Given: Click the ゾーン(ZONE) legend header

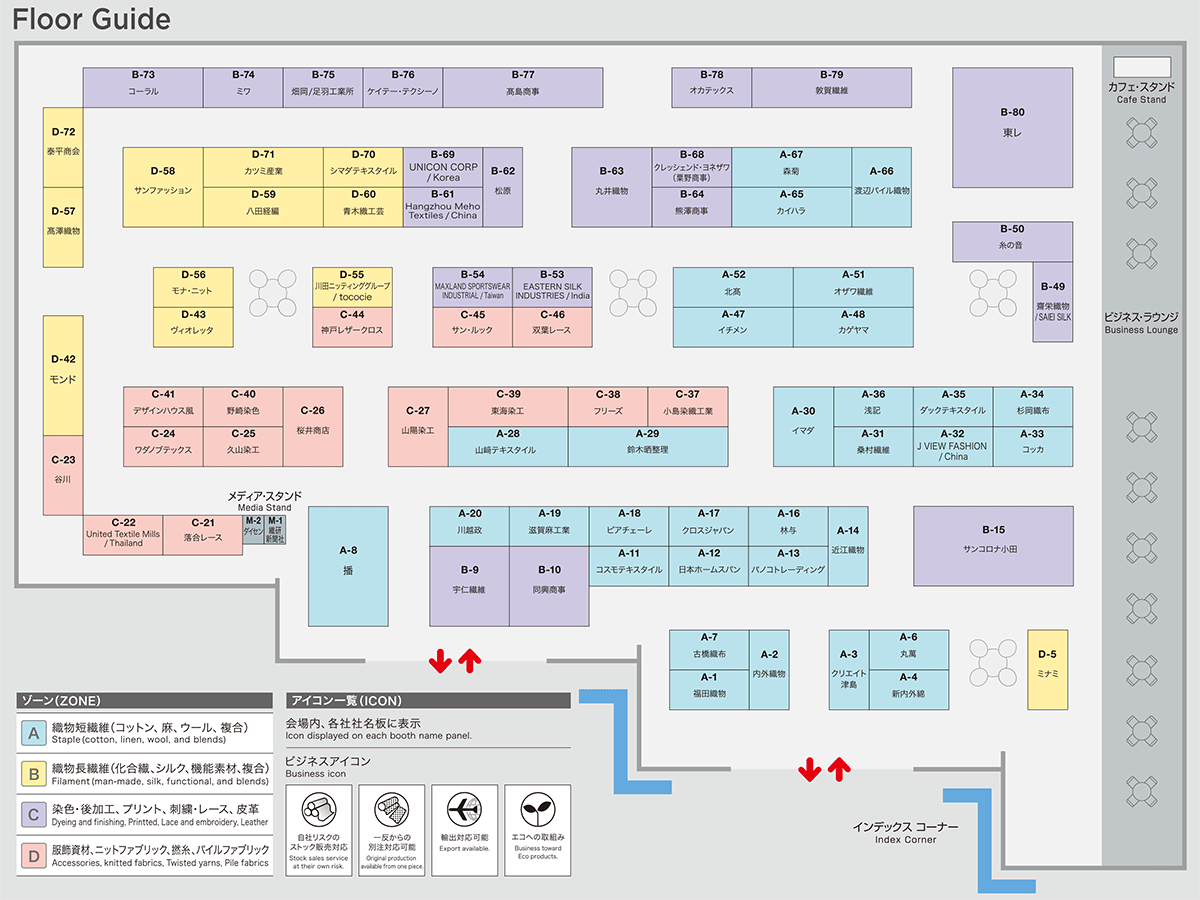Looking at the screenshot, I should point(145,701).
